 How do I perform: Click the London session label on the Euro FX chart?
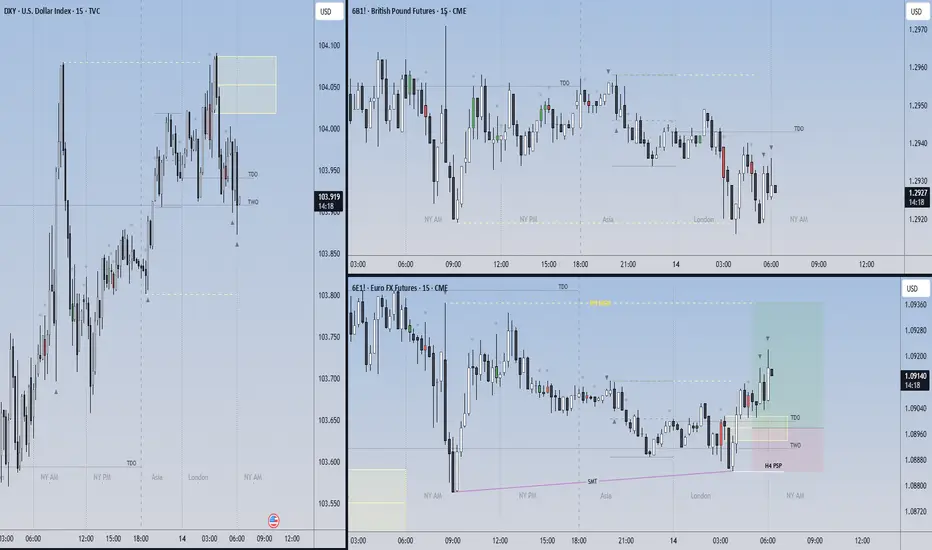(701, 495)
